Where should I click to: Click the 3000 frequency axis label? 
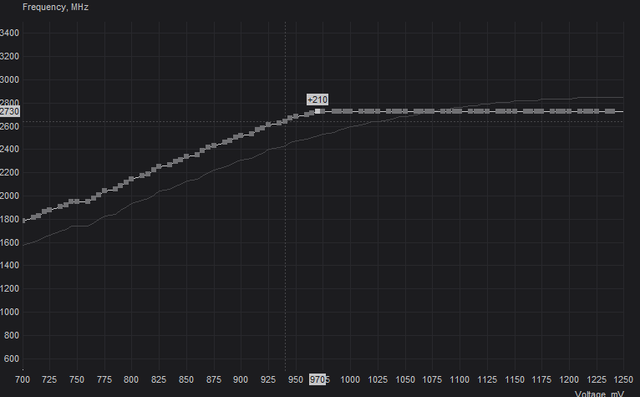tap(9, 80)
